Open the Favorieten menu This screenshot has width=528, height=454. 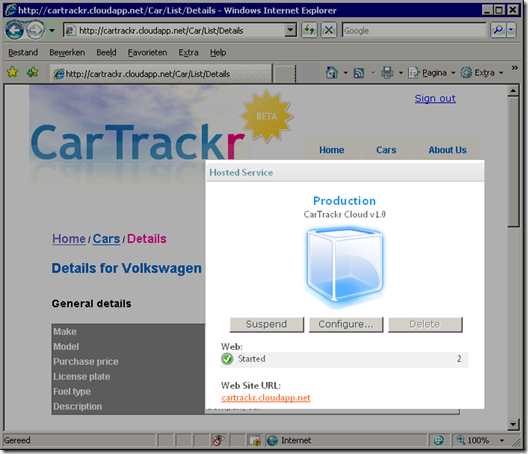[x=147, y=53]
